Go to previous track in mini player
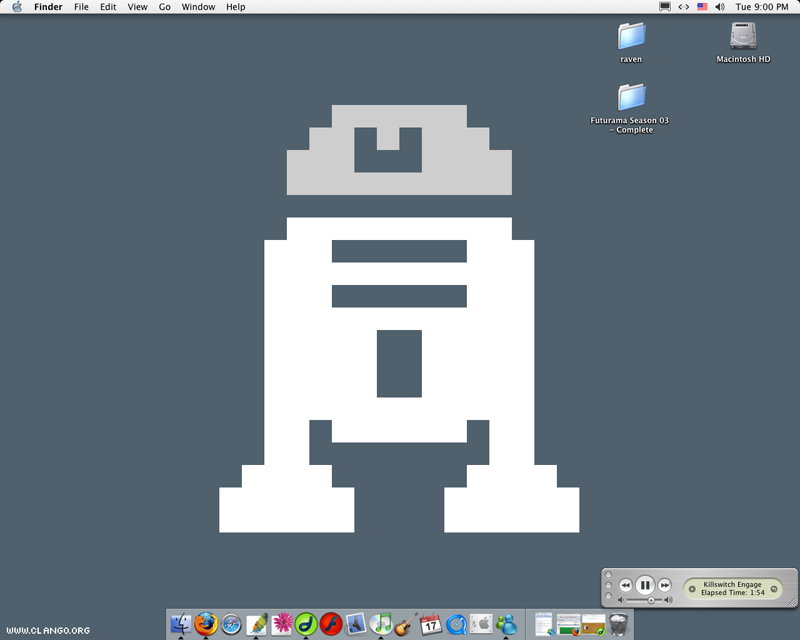 click(625, 585)
